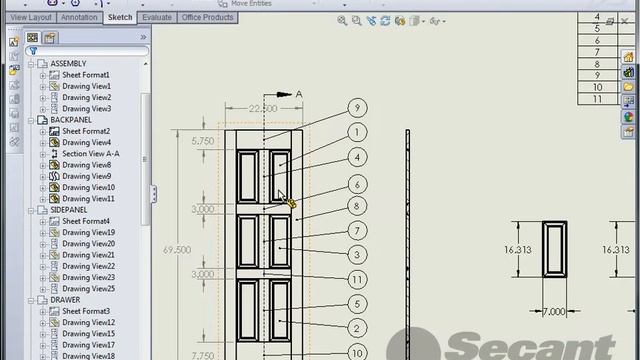
Task: Open the PropertyManager tab icon
Action: [50, 38]
